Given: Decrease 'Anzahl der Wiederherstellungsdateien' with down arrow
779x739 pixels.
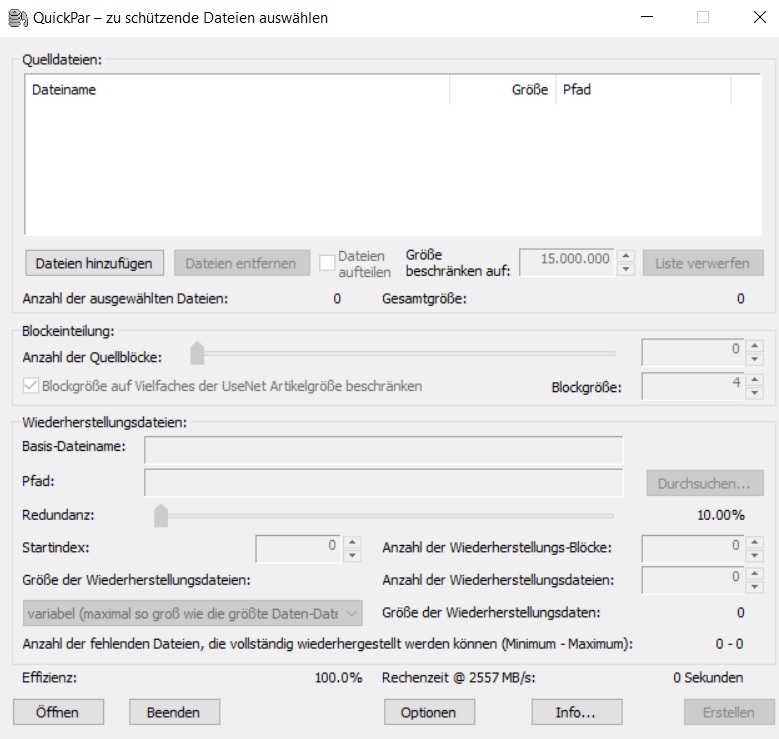Looking at the screenshot, I should 755,586.
